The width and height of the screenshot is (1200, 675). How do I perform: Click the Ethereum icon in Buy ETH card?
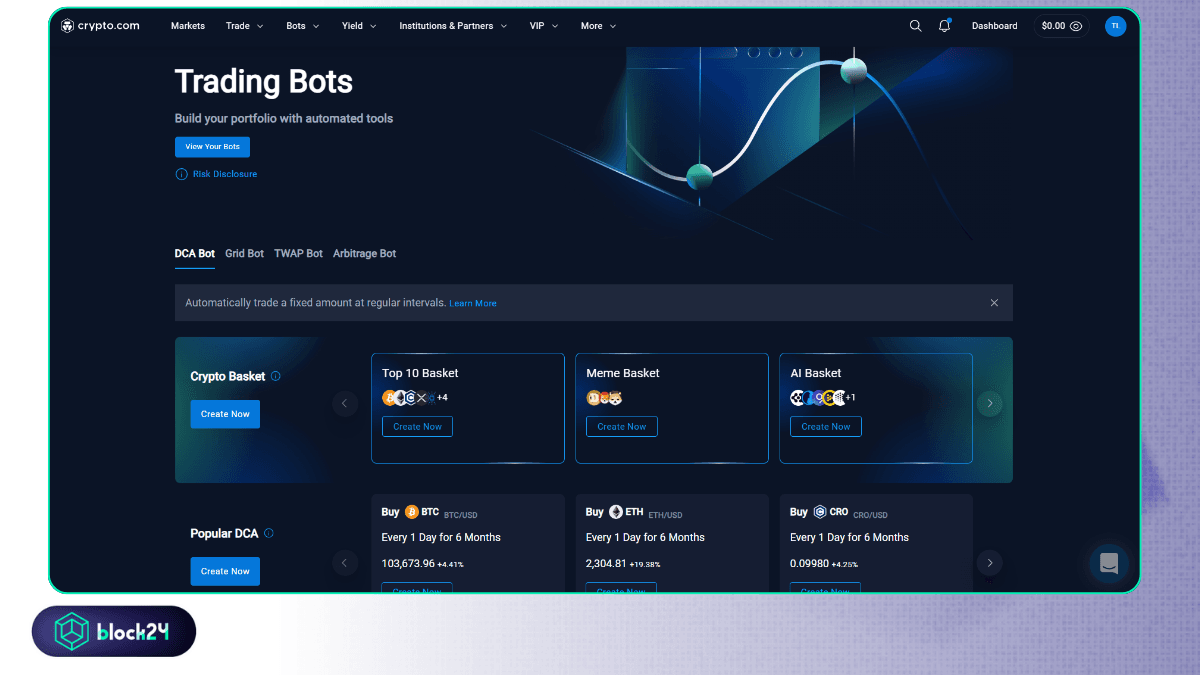point(616,512)
